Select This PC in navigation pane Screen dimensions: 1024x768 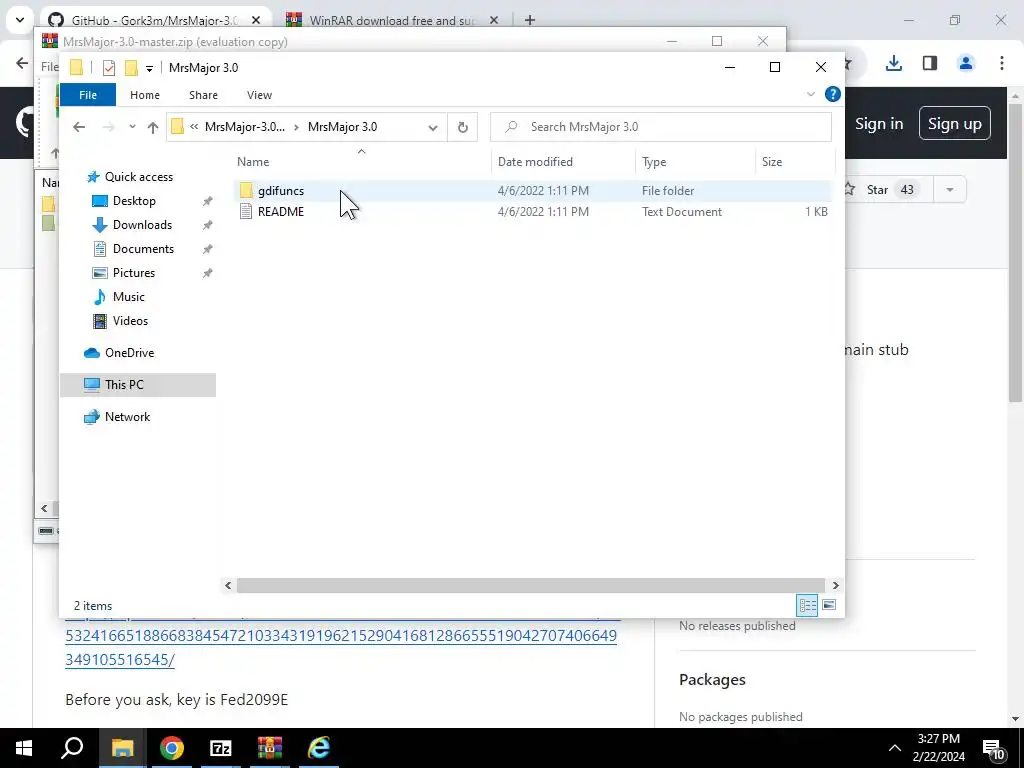(124, 385)
